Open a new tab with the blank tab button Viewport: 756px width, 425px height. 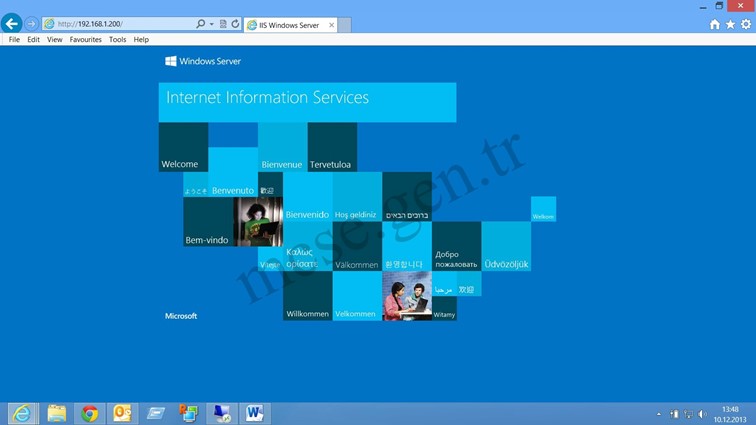click(x=344, y=25)
